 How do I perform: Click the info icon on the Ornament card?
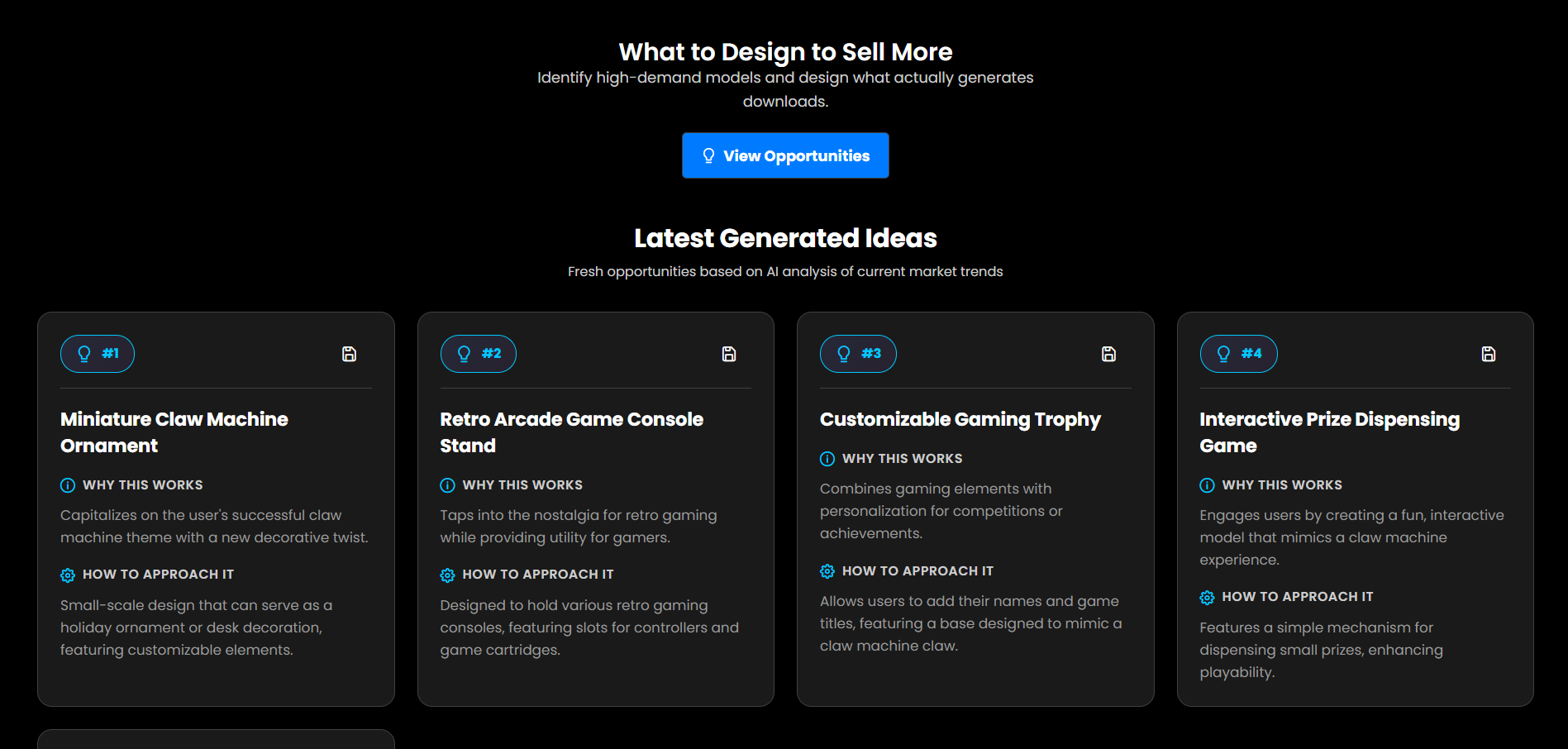[x=66, y=485]
